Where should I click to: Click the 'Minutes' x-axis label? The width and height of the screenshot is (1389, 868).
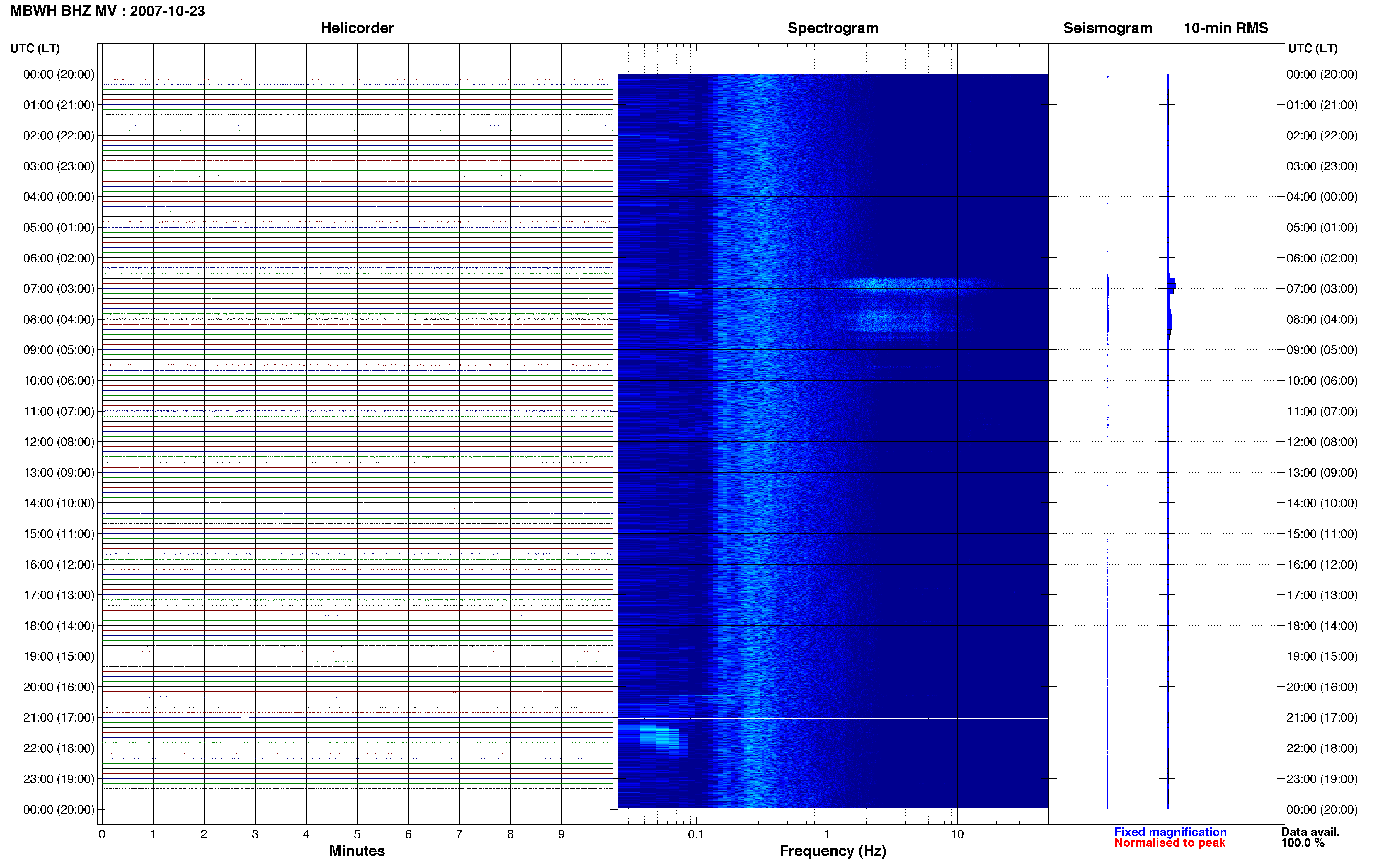(357, 850)
